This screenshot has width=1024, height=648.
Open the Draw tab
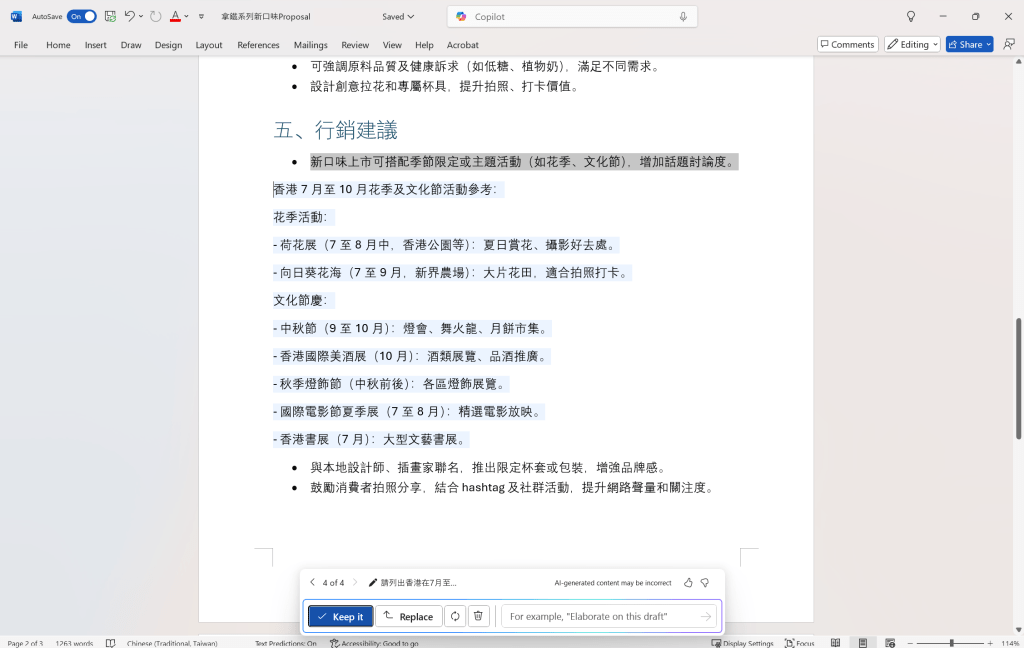pyautogui.click(x=131, y=44)
